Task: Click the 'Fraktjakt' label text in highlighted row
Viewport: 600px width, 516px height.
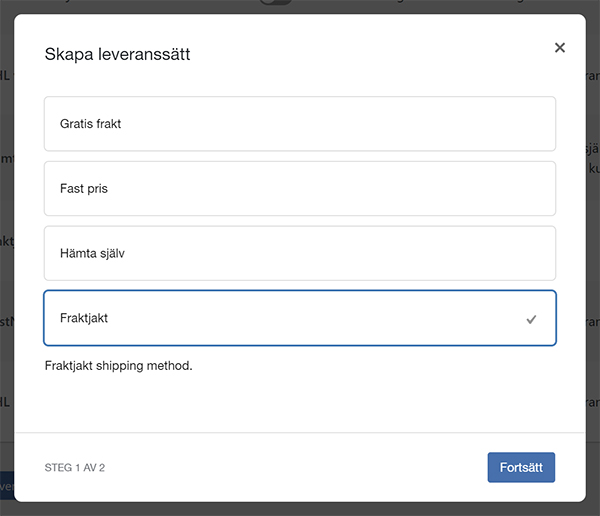Action: (84, 318)
